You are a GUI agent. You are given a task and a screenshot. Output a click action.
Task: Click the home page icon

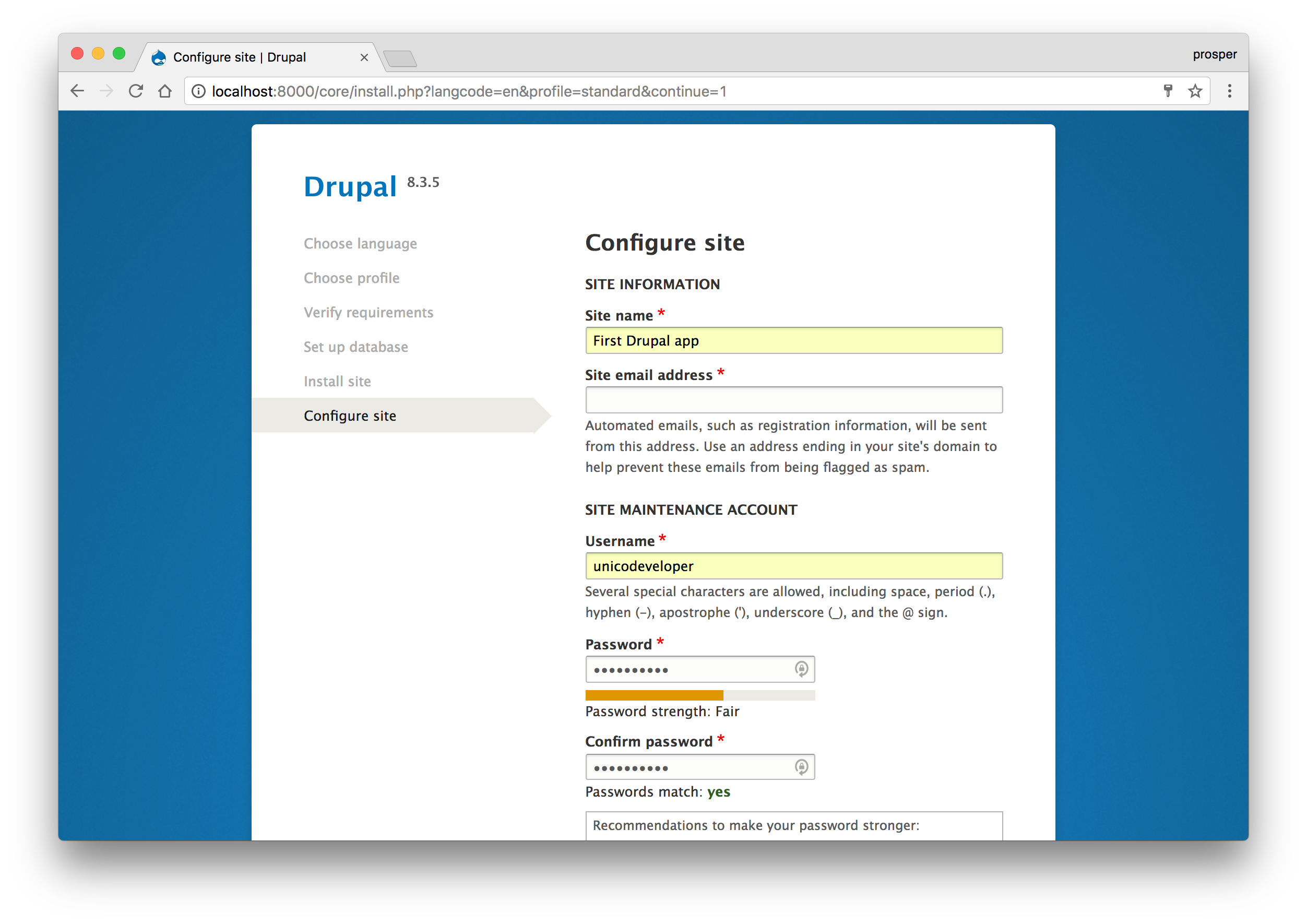coord(166,91)
